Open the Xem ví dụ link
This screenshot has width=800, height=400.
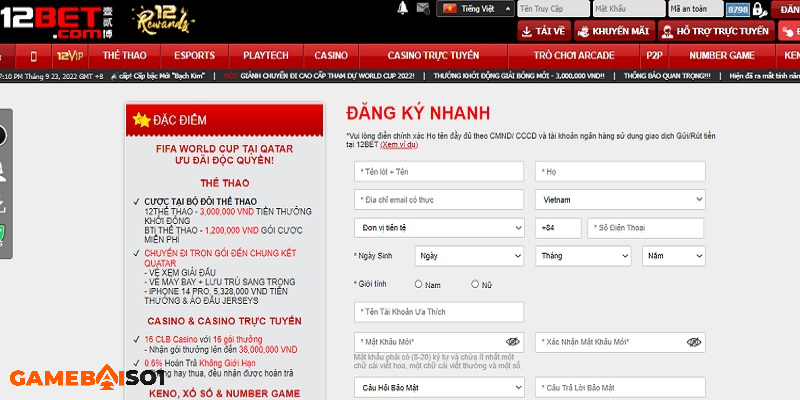click(401, 145)
